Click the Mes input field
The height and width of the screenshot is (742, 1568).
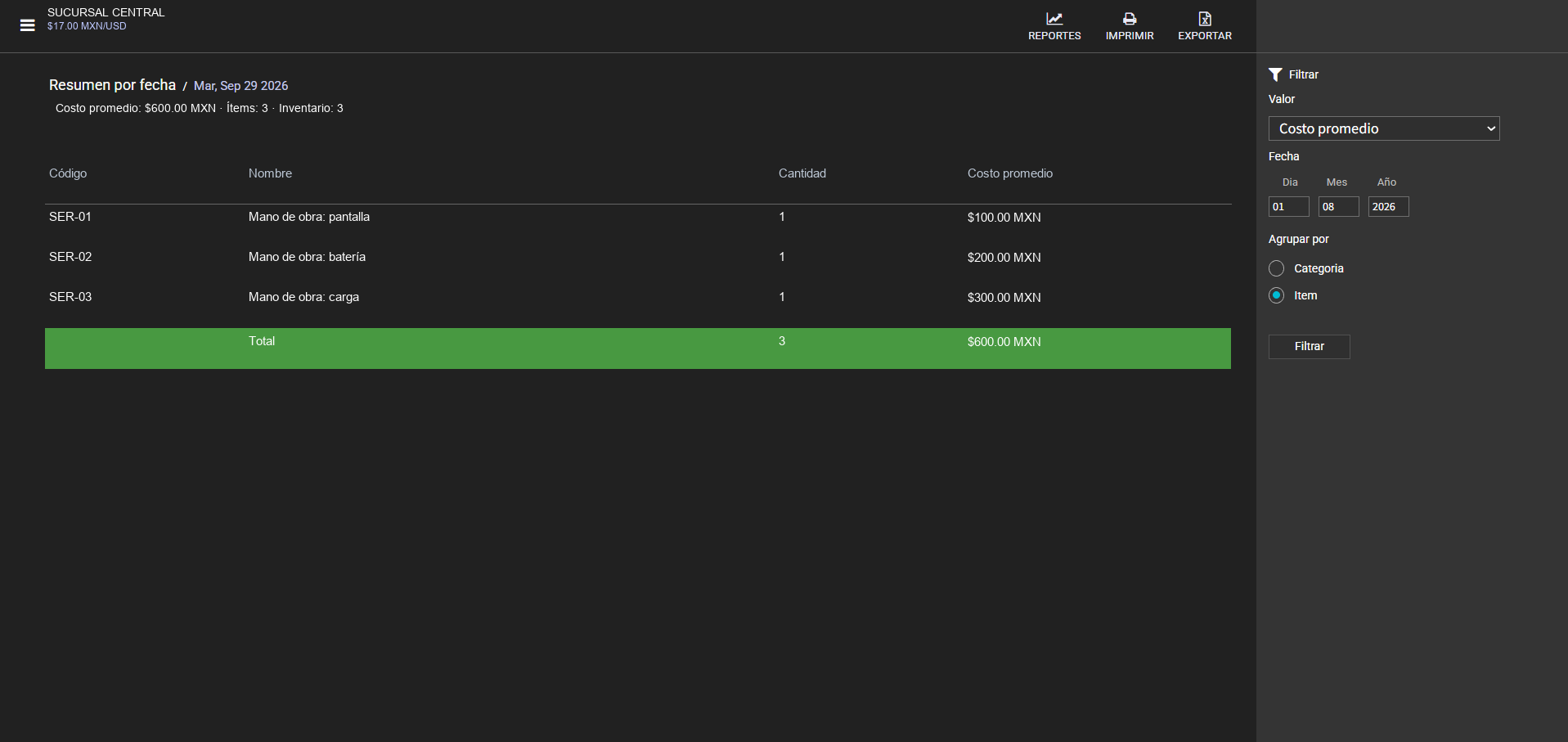coord(1339,207)
